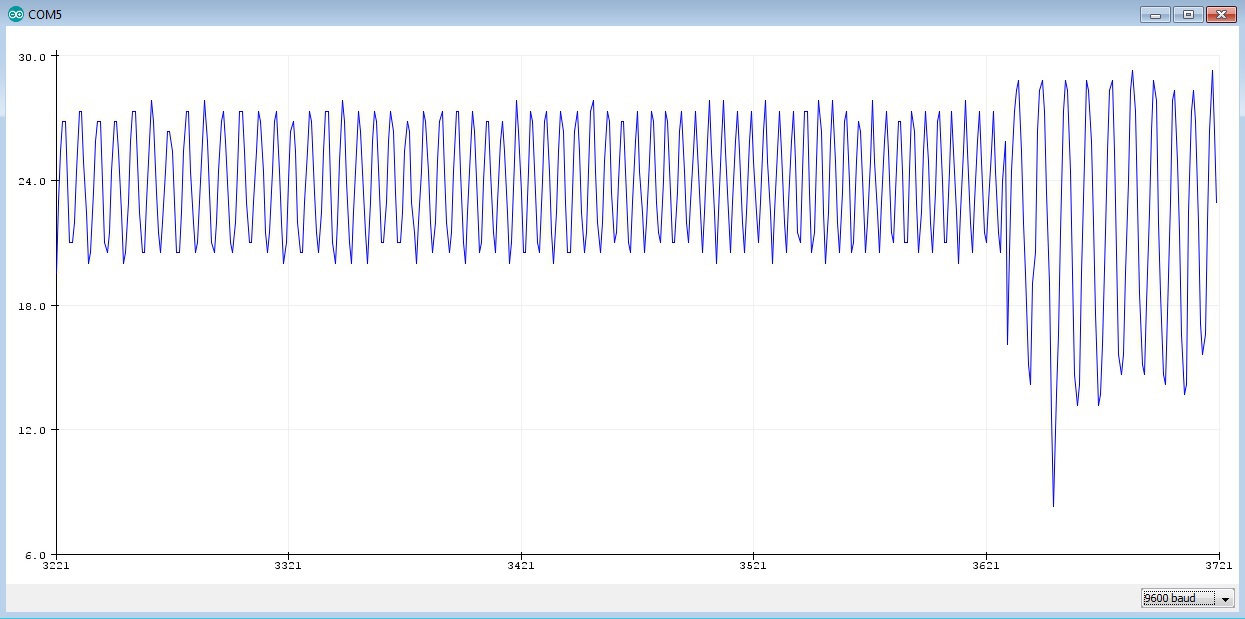This screenshot has height=619, width=1245.
Task: Click the 3421 x-axis label
Action: pos(521,566)
